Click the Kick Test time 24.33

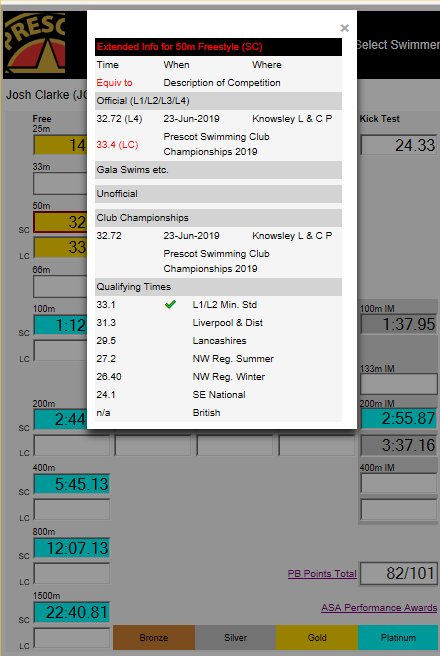pyautogui.click(x=399, y=145)
